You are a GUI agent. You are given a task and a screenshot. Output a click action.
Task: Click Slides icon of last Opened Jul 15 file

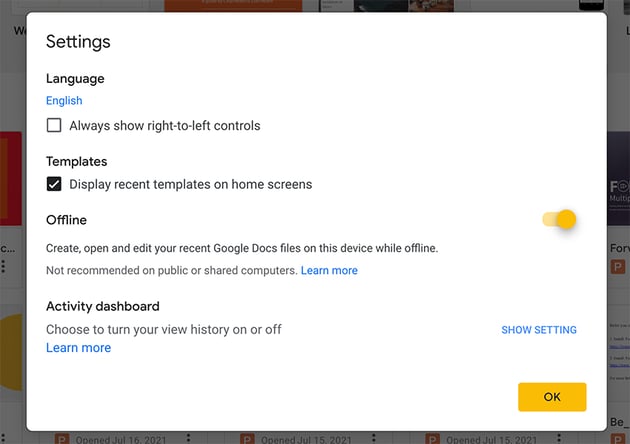[x=431, y=438]
